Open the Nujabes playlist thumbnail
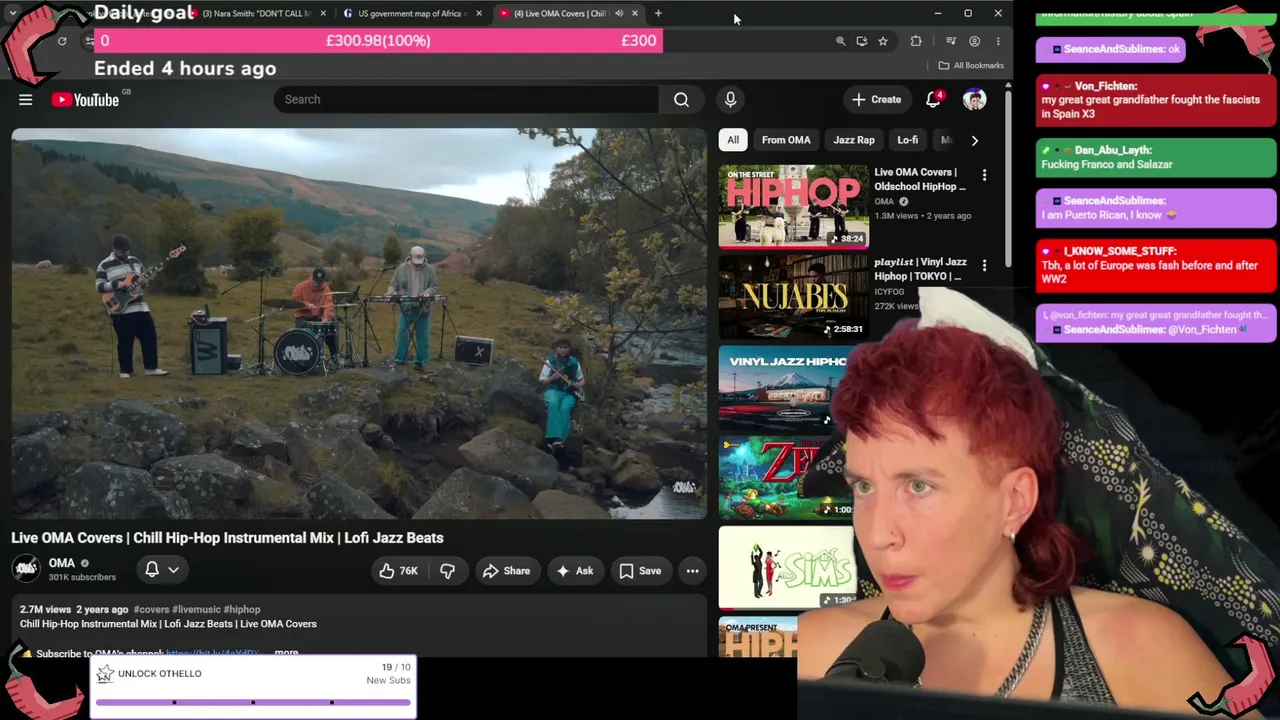 793,296
